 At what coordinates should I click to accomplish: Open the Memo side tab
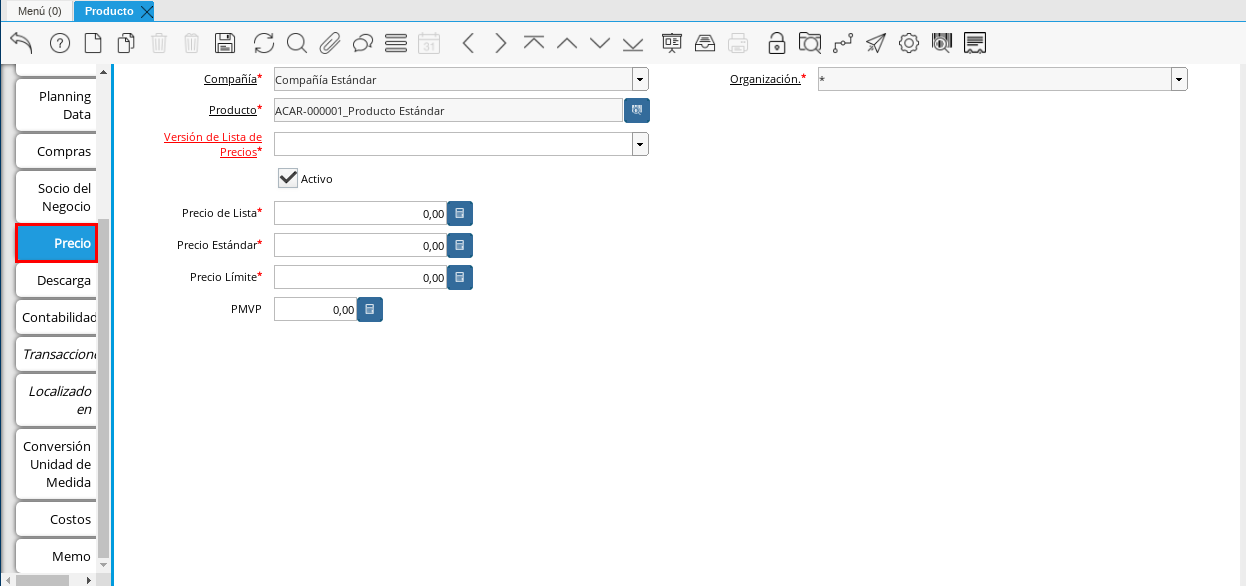[58, 556]
